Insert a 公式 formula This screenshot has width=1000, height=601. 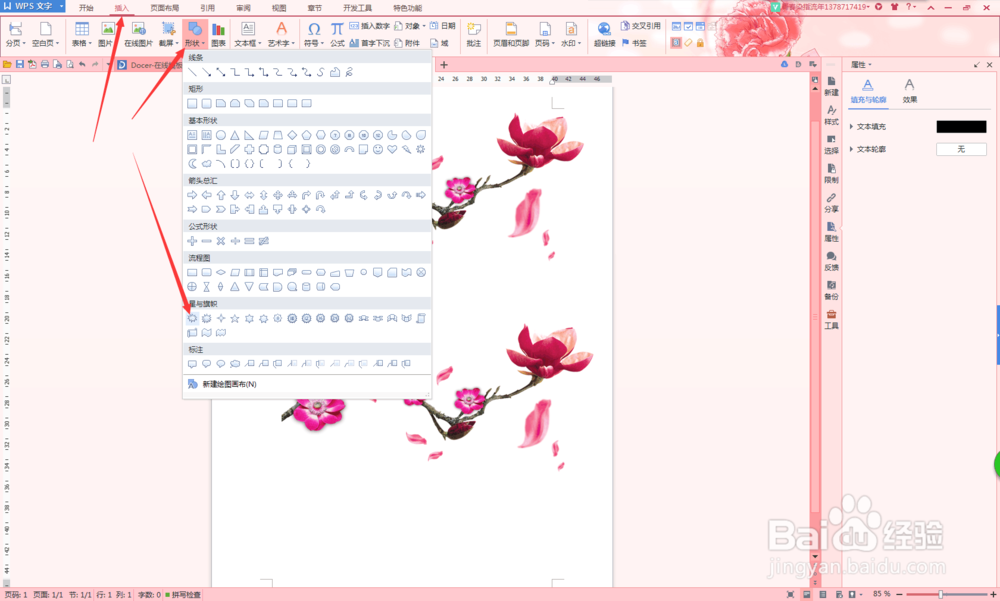click(337, 38)
